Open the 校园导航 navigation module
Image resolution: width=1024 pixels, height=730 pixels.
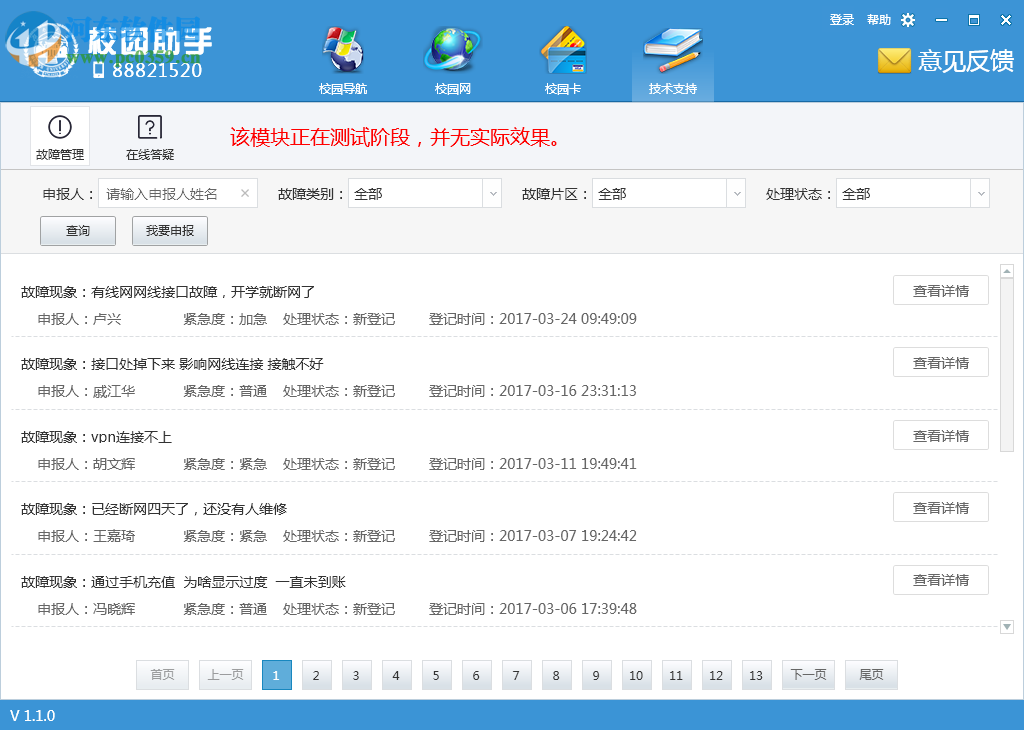344,57
